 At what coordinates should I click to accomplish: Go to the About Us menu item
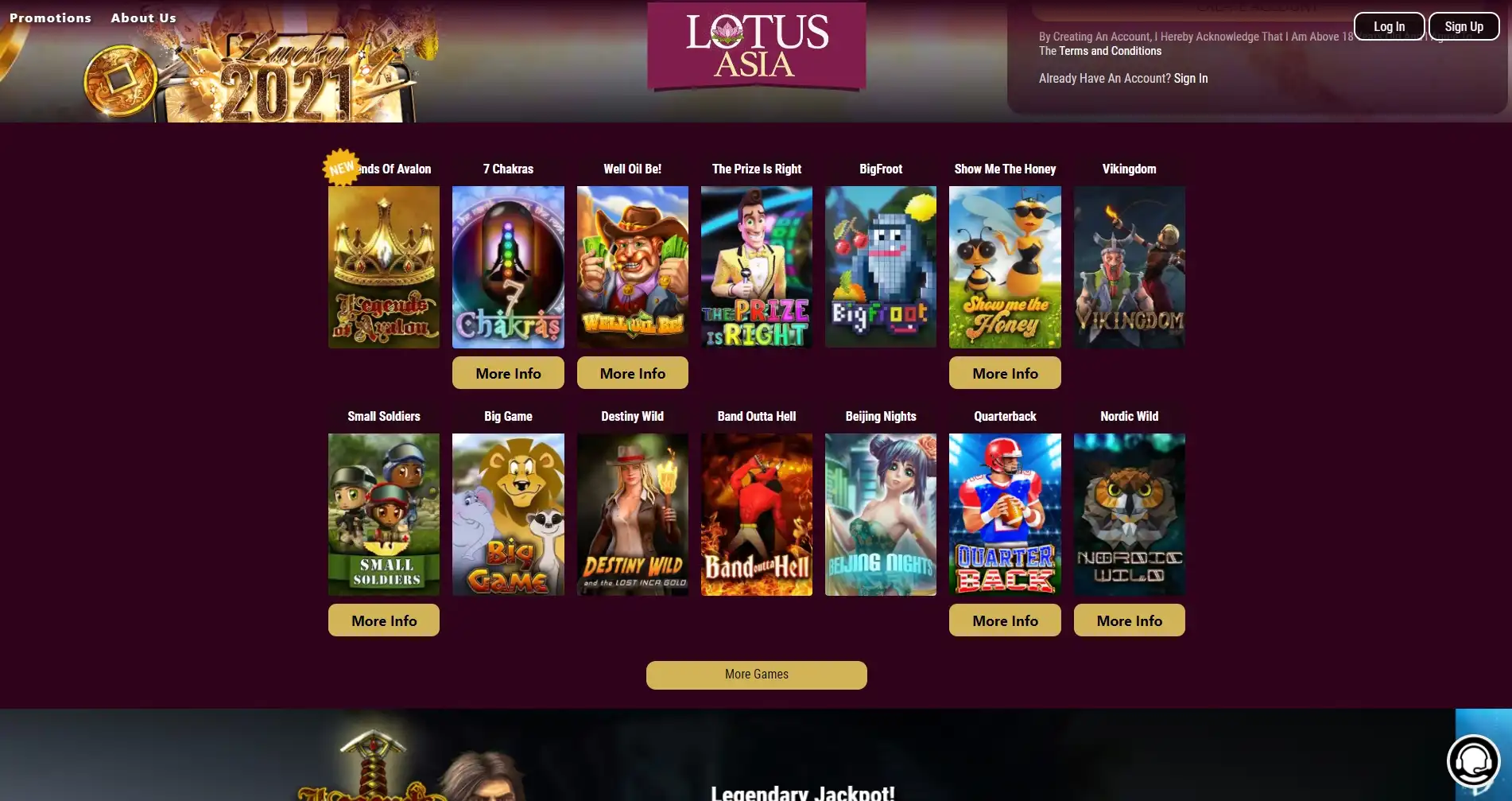click(144, 17)
